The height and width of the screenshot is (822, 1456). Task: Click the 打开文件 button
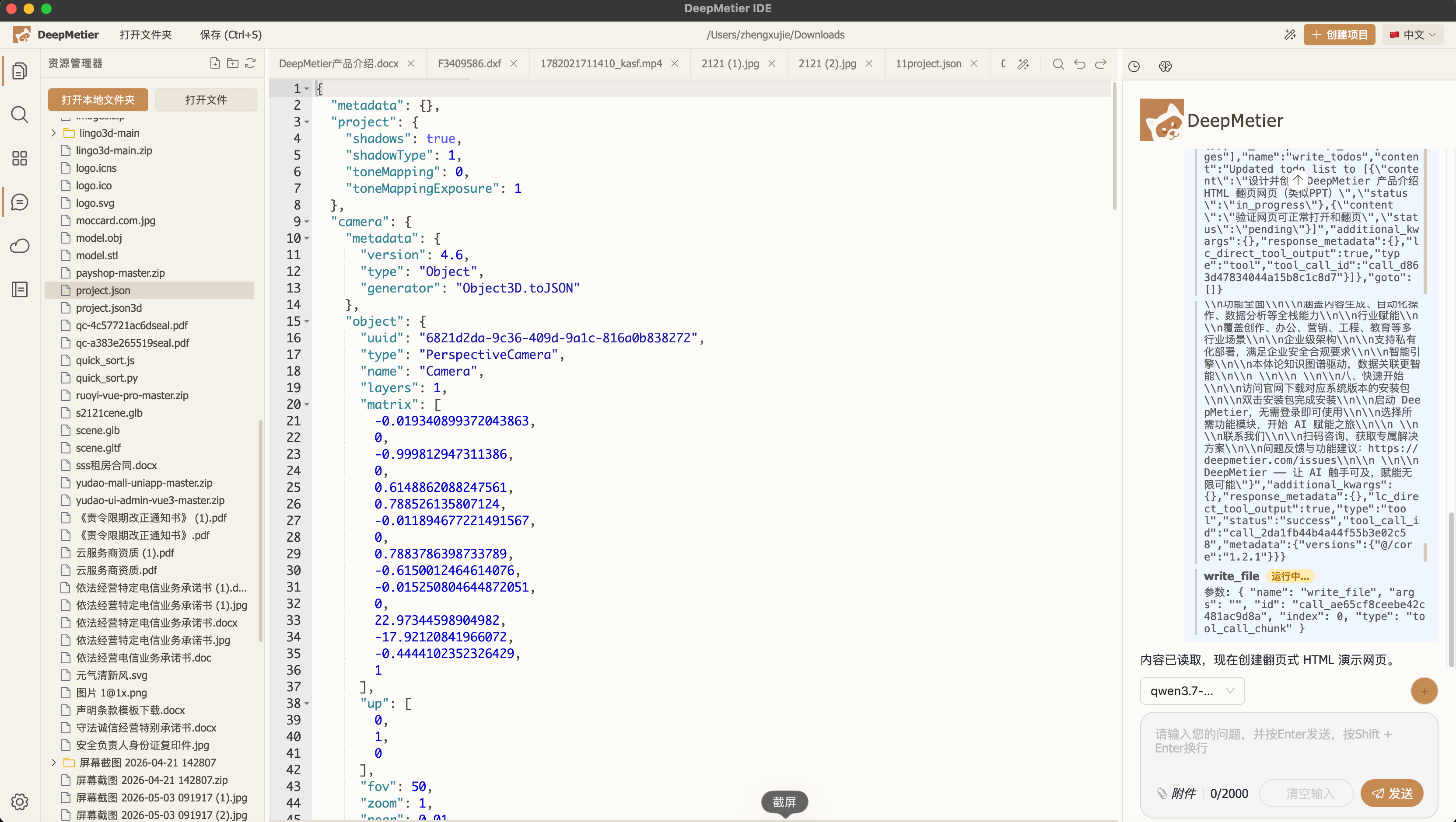[206, 99]
